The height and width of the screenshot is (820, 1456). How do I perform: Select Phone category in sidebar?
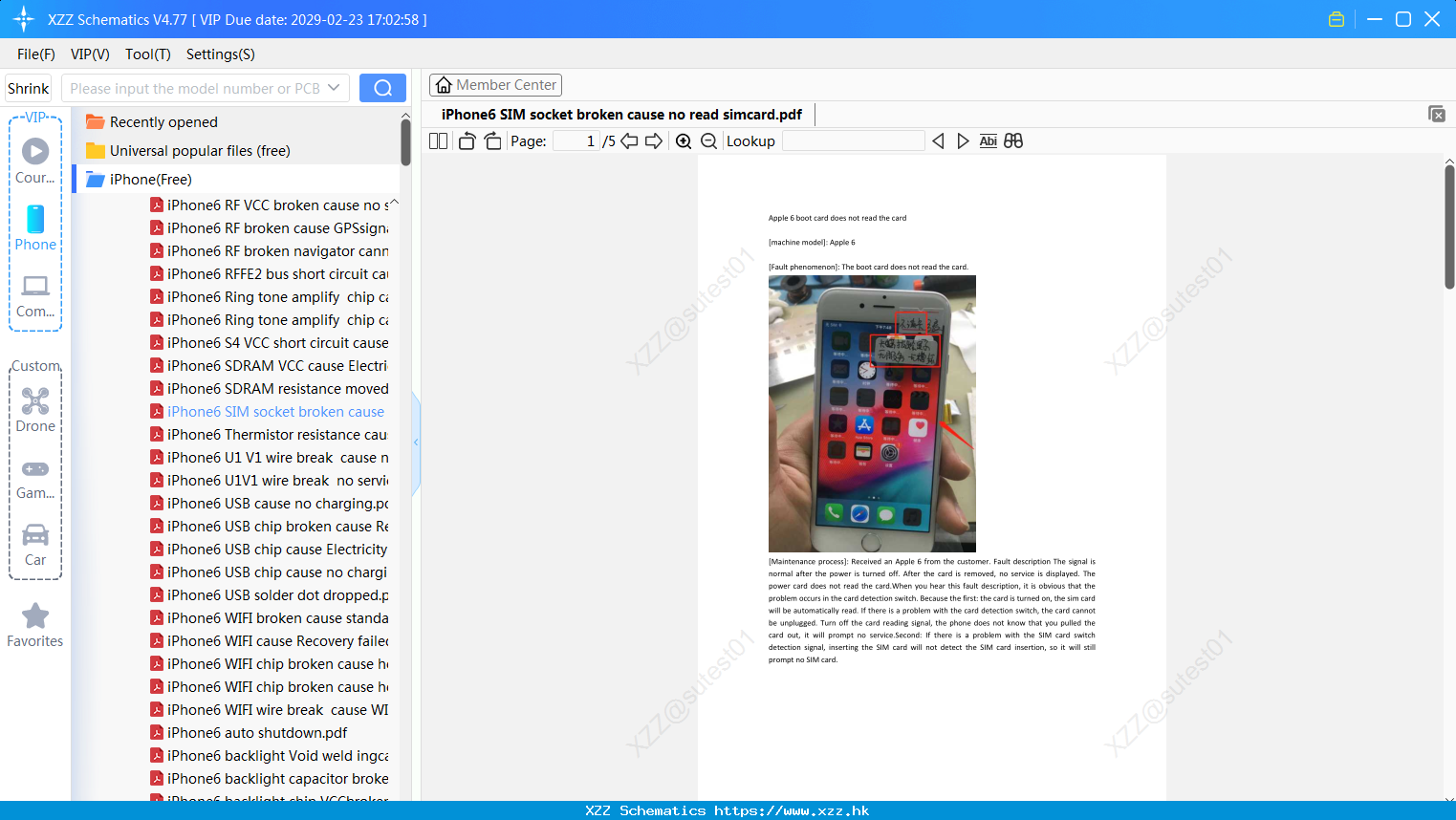click(35, 228)
